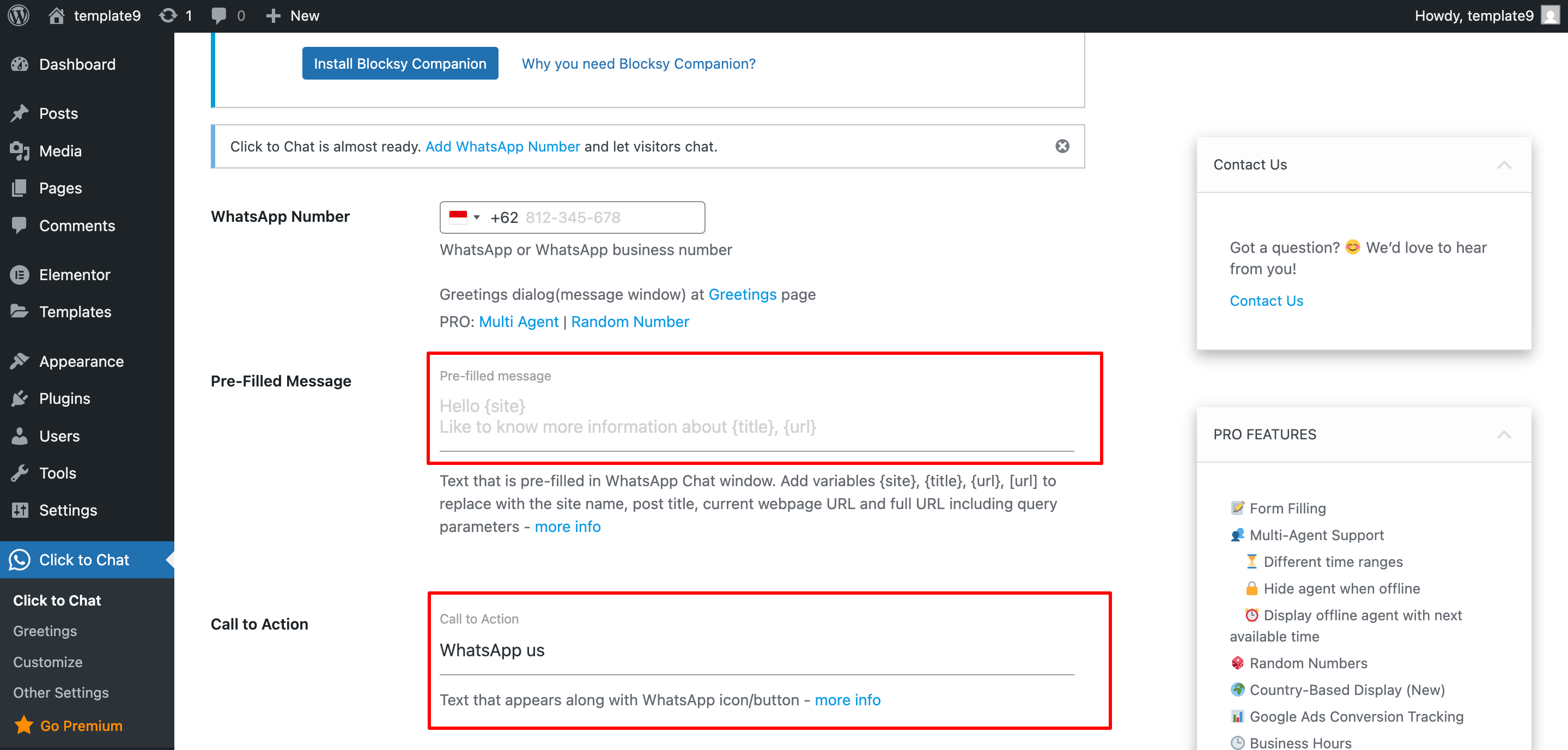Collapse the PRO FEATURES panel
This screenshot has height=750, width=1568.
1504,434
